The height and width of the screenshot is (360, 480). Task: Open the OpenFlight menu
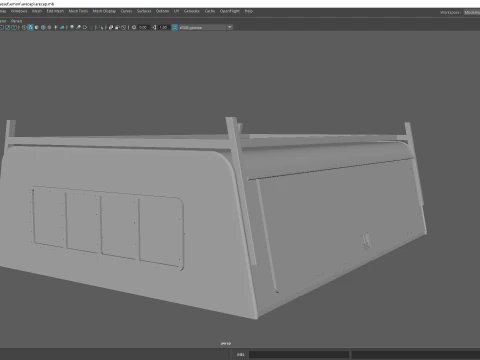[230, 11]
